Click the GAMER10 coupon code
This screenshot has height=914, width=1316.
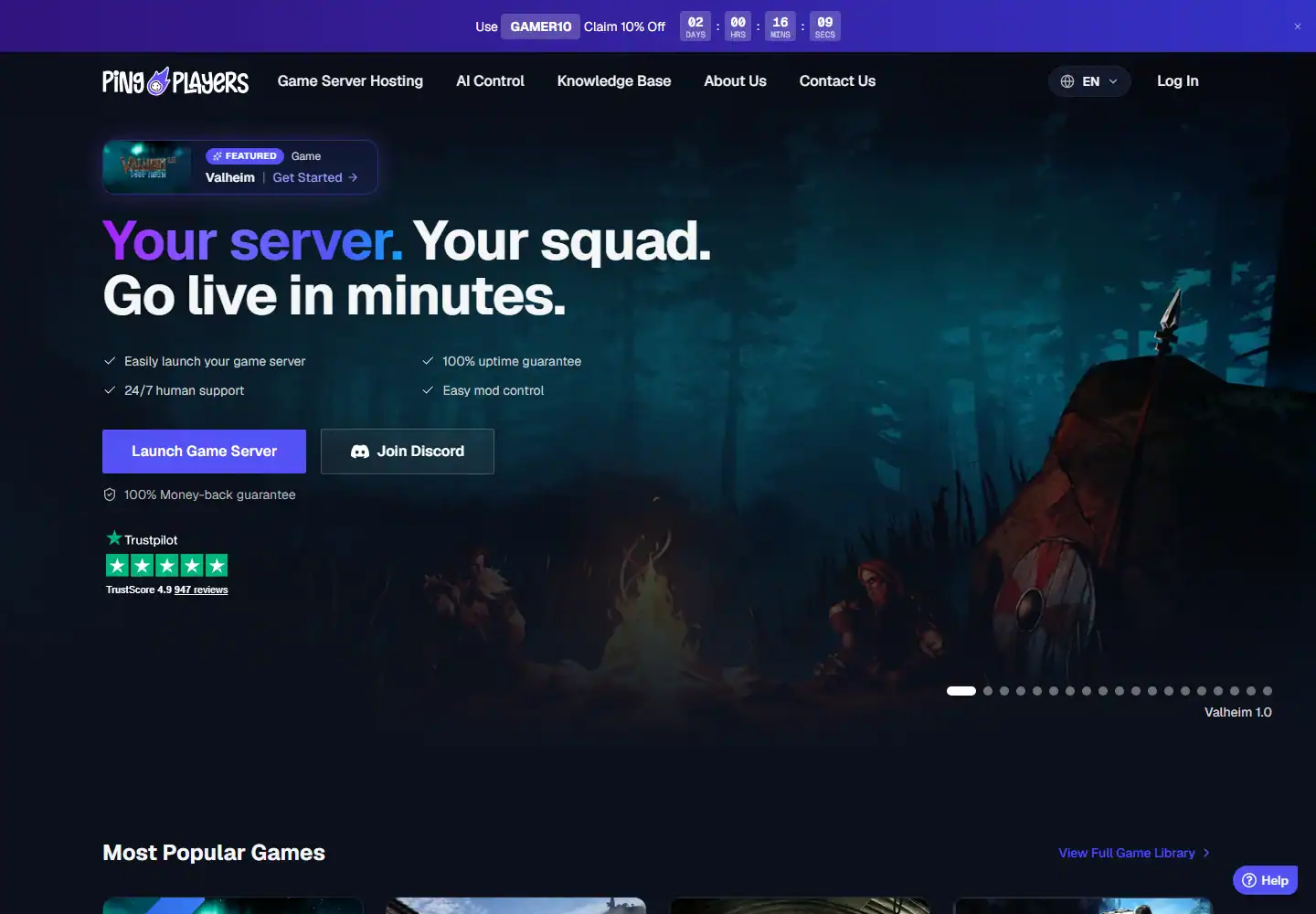coord(540,27)
